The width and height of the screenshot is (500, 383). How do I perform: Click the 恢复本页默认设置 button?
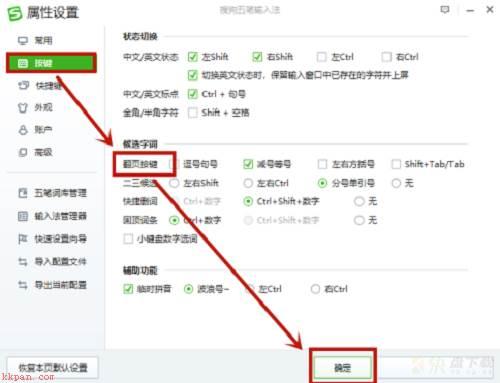click(x=53, y=368)
